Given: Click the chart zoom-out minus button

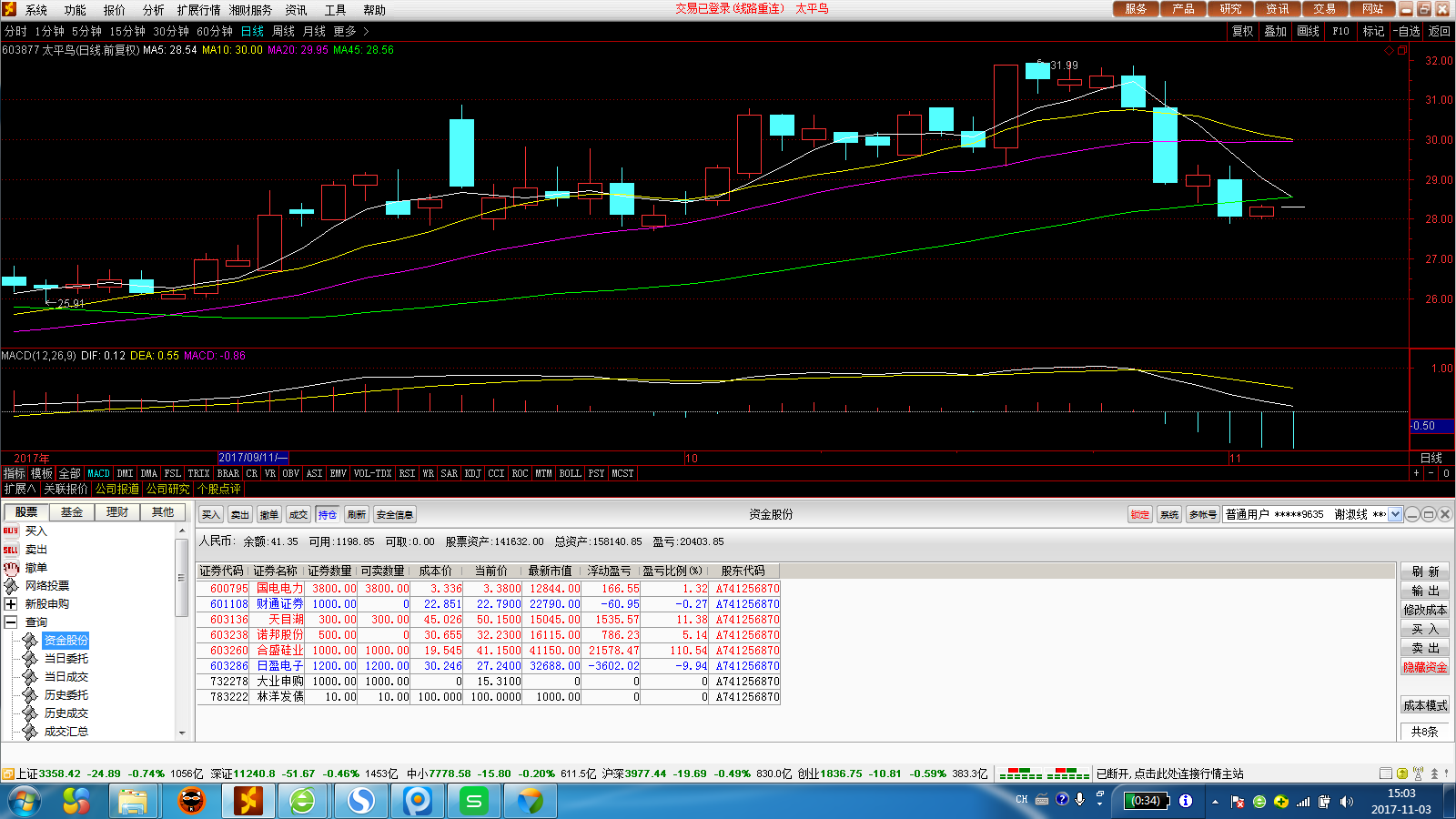Looking at the screenshot, I should coord(1431,473).
